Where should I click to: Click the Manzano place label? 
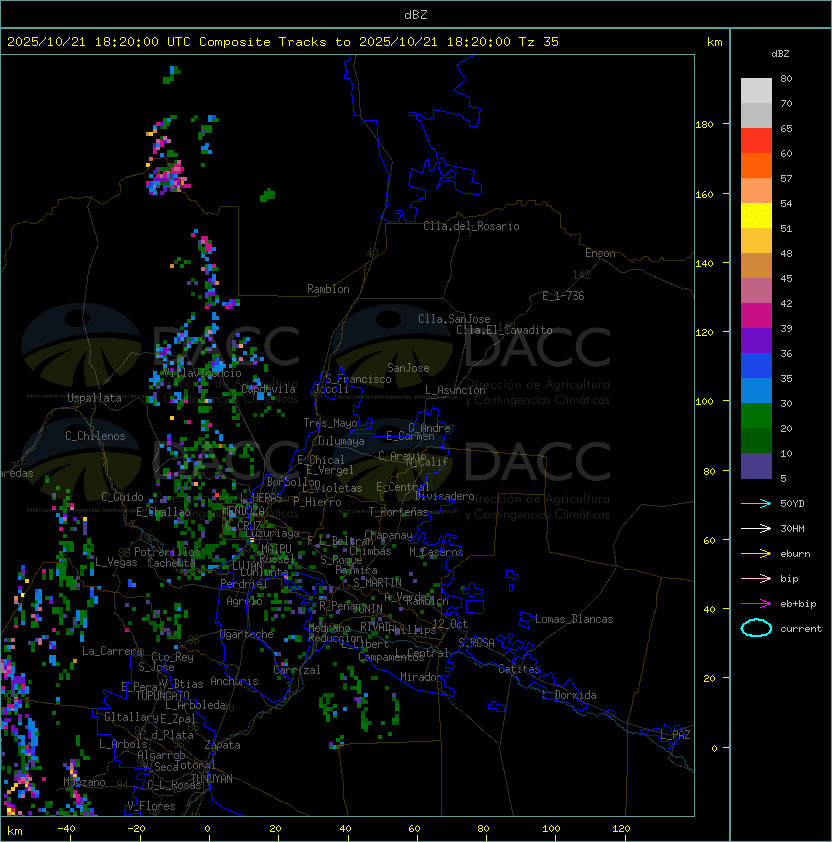[84, 782]
